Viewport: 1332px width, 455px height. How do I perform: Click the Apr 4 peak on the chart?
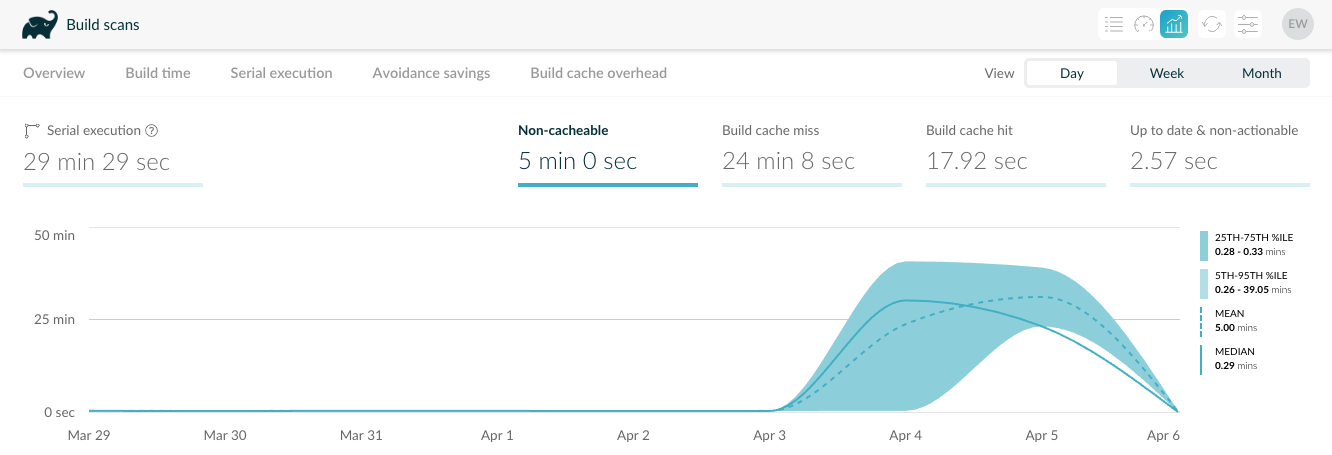(x=905, y=300)
